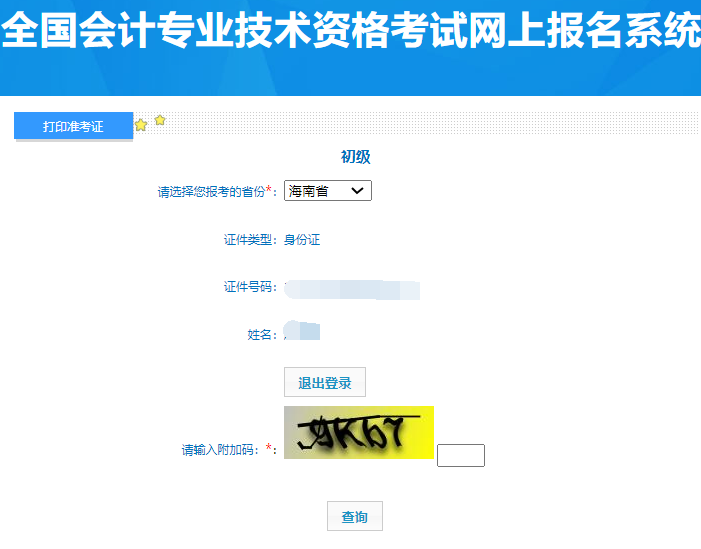Open the 海南省 province dropdown
Screen dimensions: 701x549
(x=328, y=191)
